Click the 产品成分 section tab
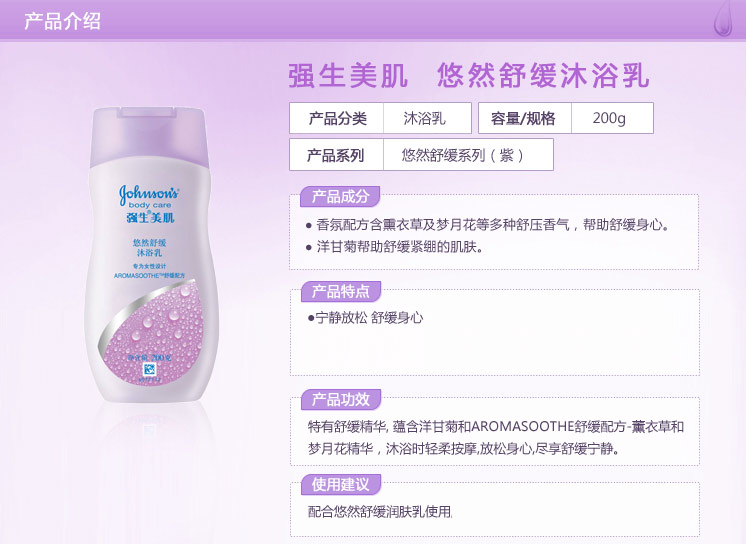Screen dimensions: 746x544 340,196
